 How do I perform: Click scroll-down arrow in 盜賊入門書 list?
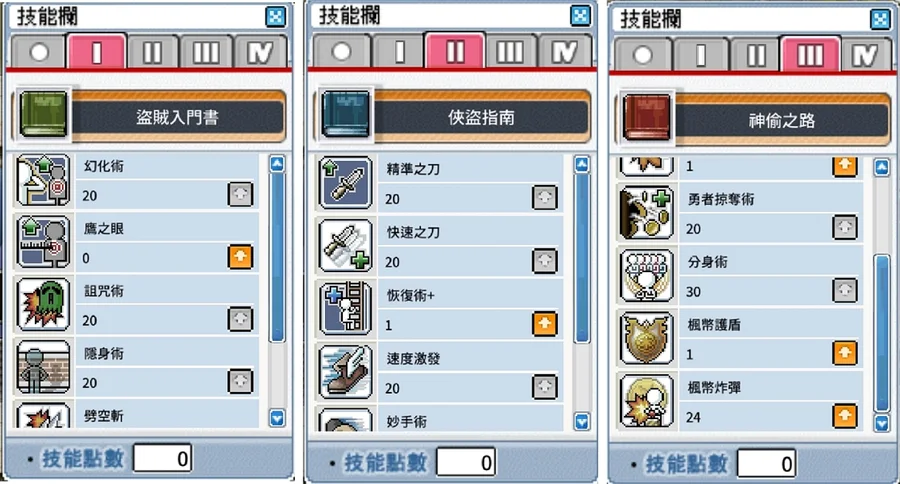(277, 418)
